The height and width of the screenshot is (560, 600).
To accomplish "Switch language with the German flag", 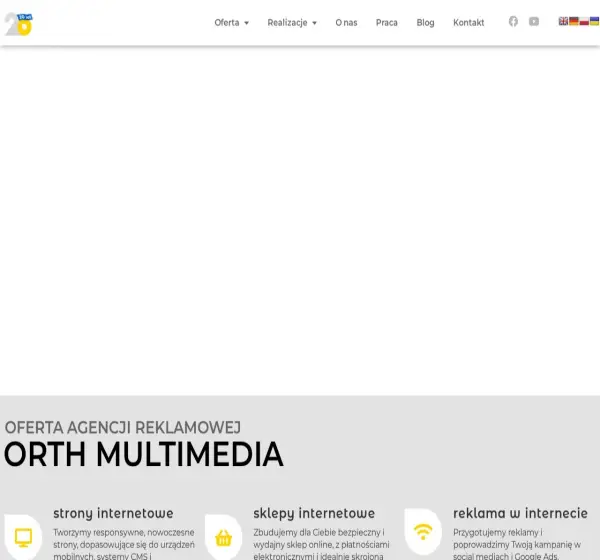I will coord(574,21).
